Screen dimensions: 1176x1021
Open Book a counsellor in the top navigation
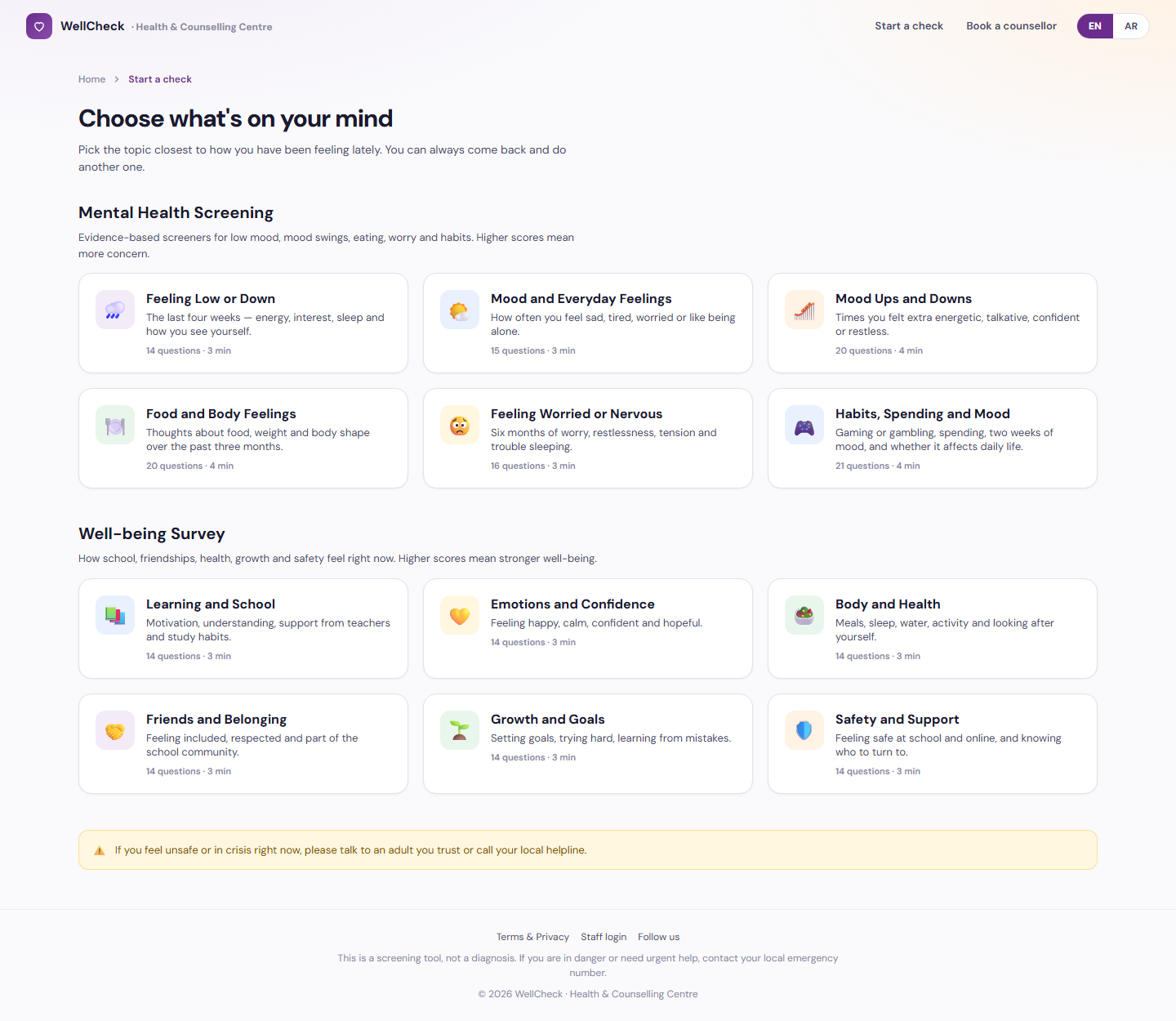pos(1011,26)
